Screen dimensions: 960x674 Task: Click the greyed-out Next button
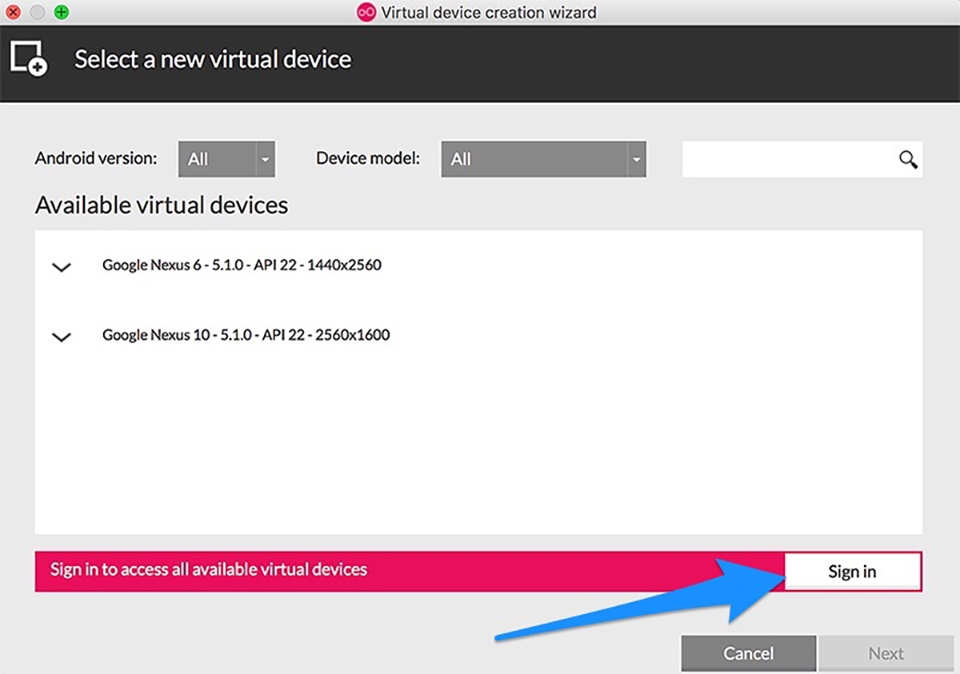click(x=885, y=653)
